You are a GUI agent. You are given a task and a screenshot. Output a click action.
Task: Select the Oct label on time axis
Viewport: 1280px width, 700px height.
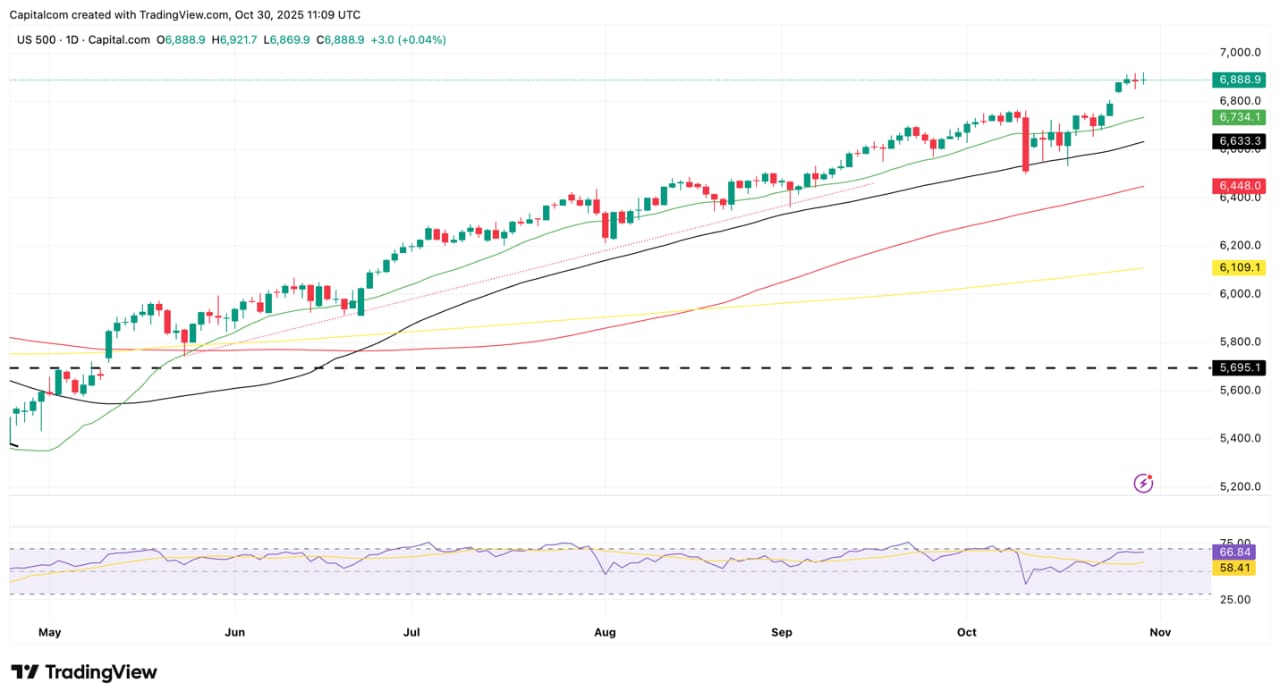(x=966, y=632)
